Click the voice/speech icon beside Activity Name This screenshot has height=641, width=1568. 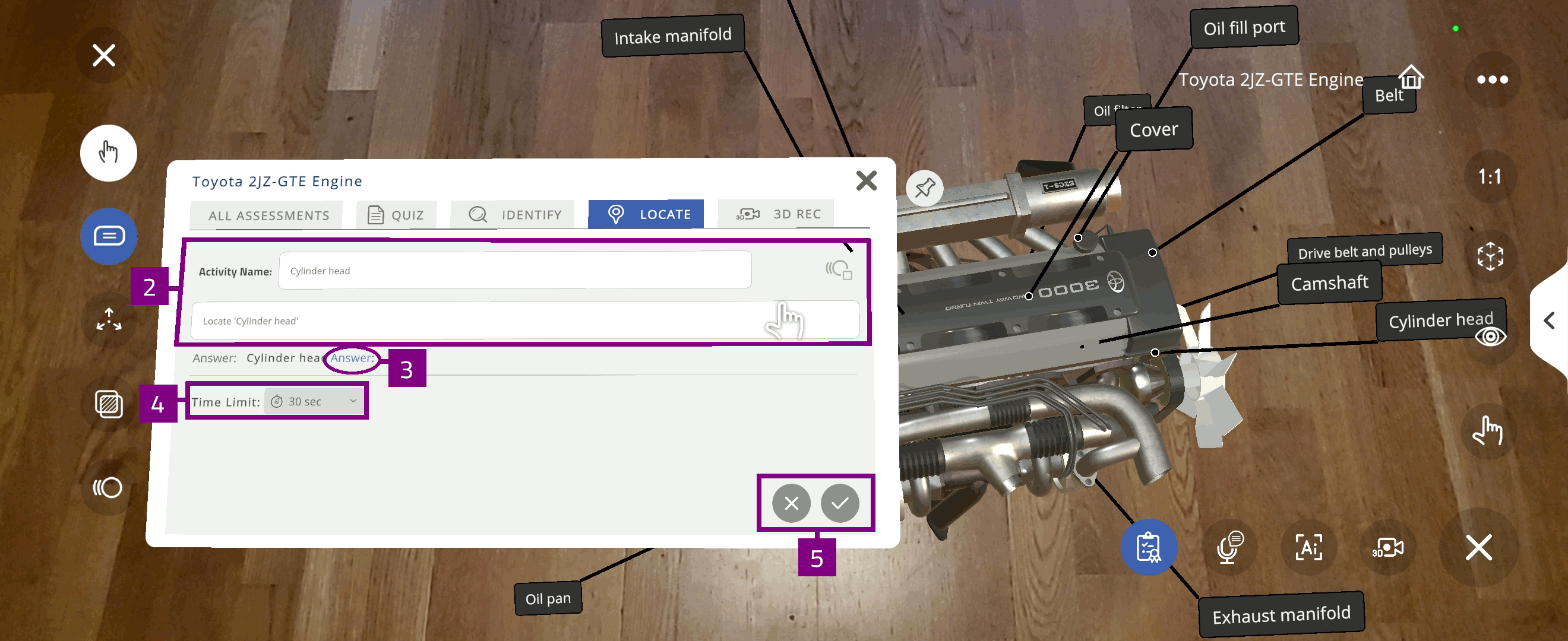click(839, 269)
